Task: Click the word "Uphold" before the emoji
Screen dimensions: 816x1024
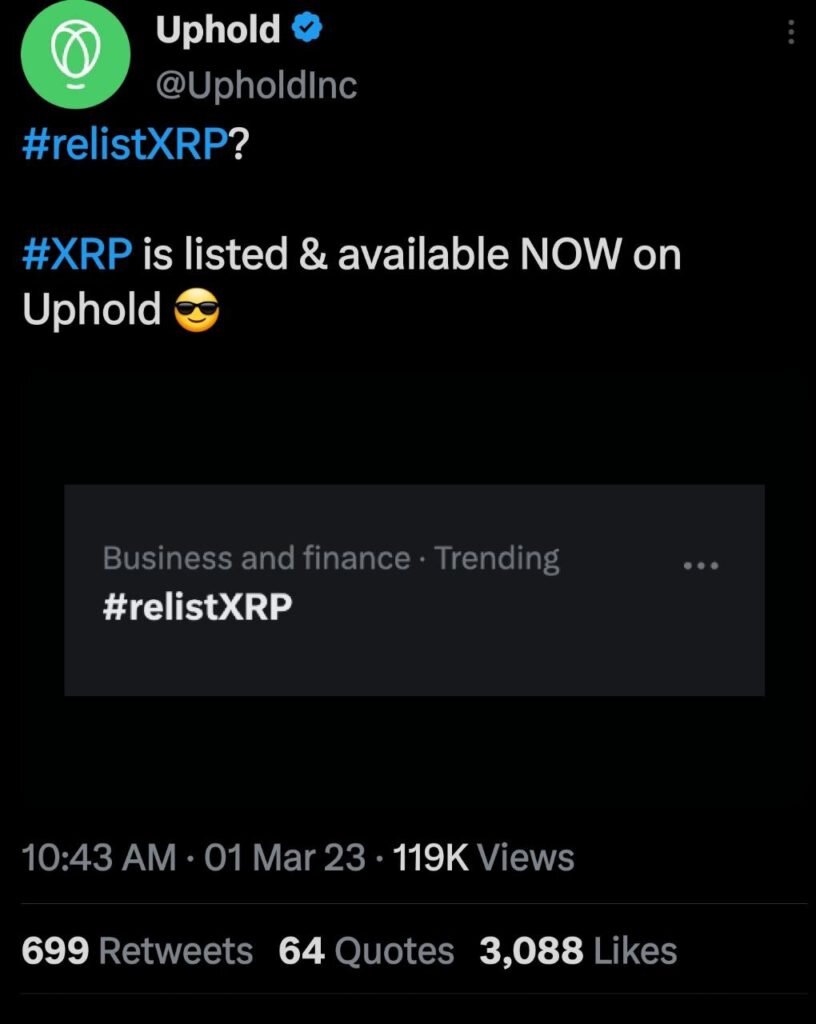Action: point(91,311)
